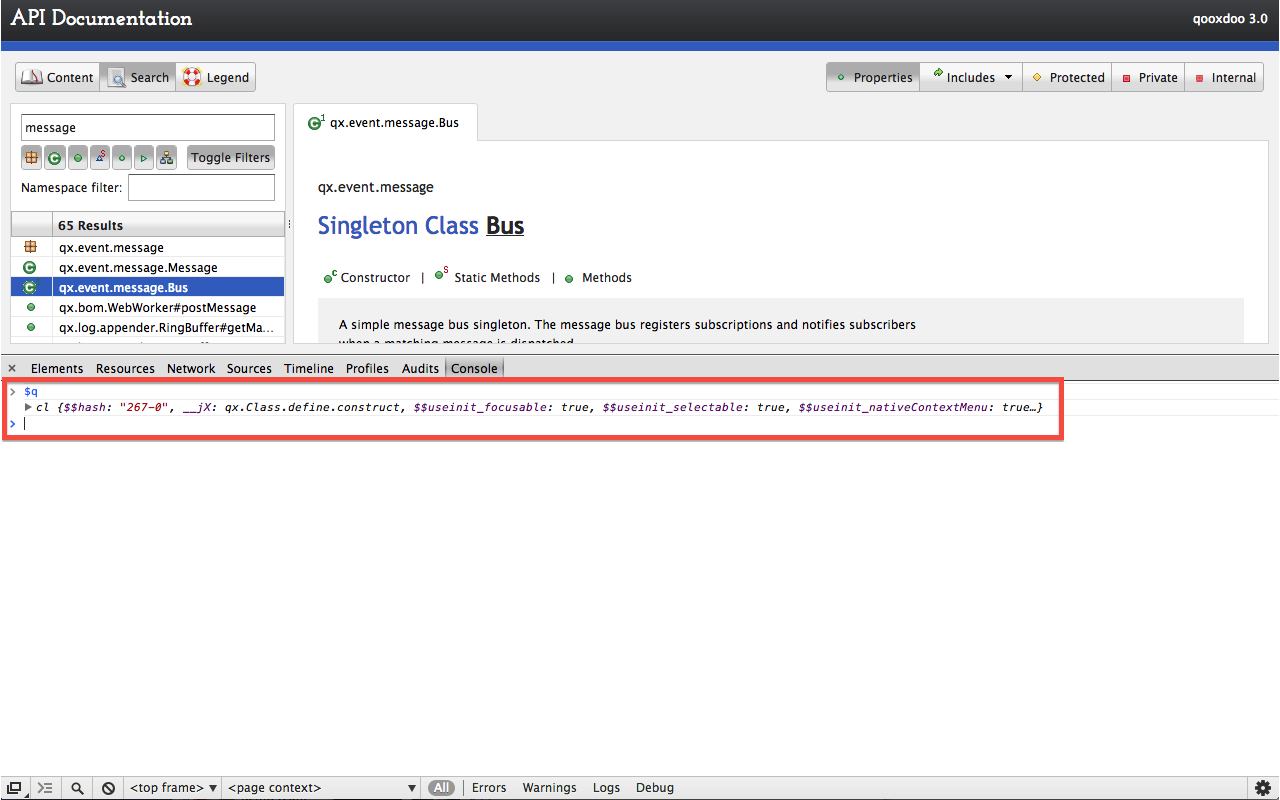Click the show console drawer icon

(x=14, y=787)
